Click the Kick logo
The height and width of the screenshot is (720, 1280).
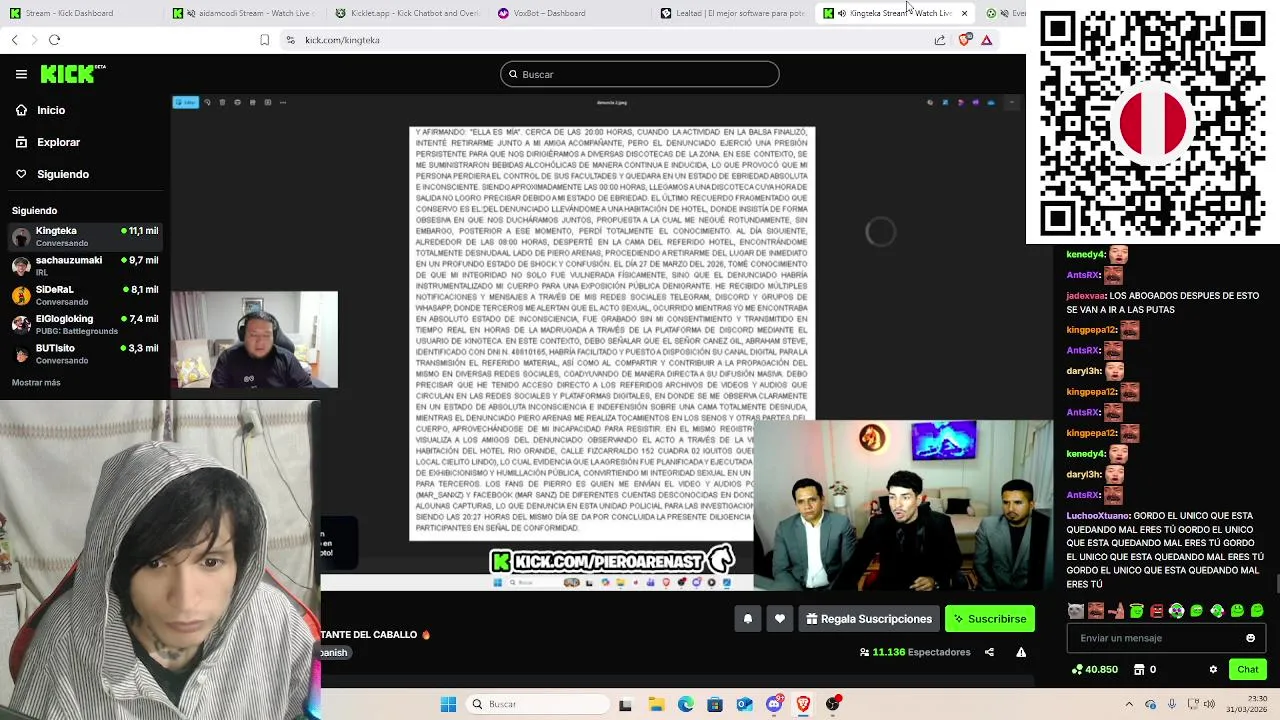(x=72, y=74)
